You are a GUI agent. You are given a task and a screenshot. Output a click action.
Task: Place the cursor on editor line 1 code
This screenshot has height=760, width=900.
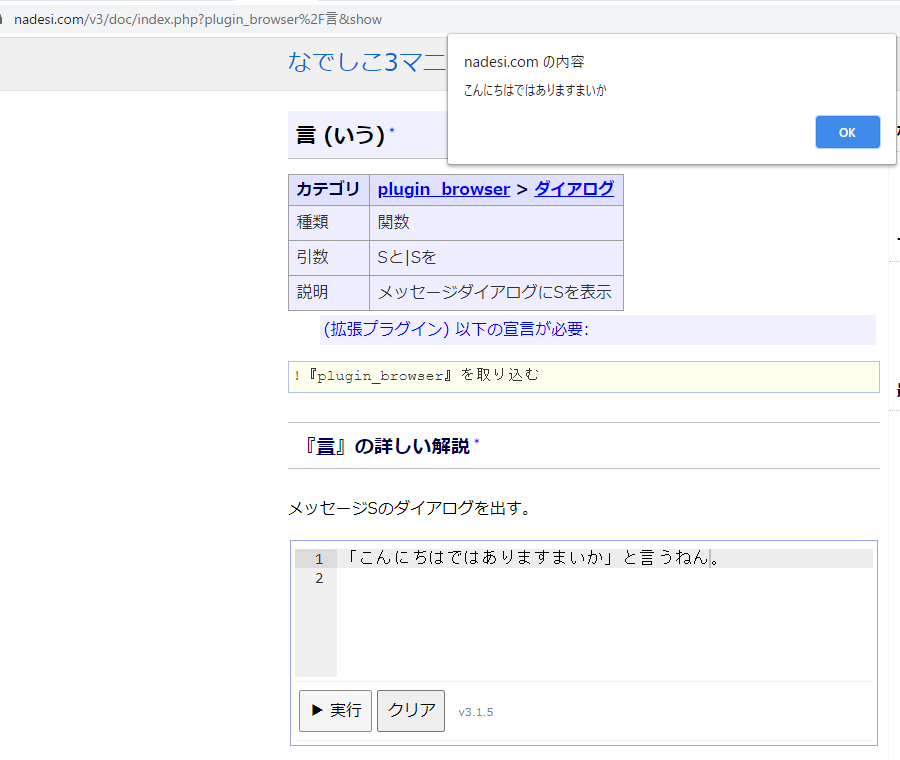533,558
